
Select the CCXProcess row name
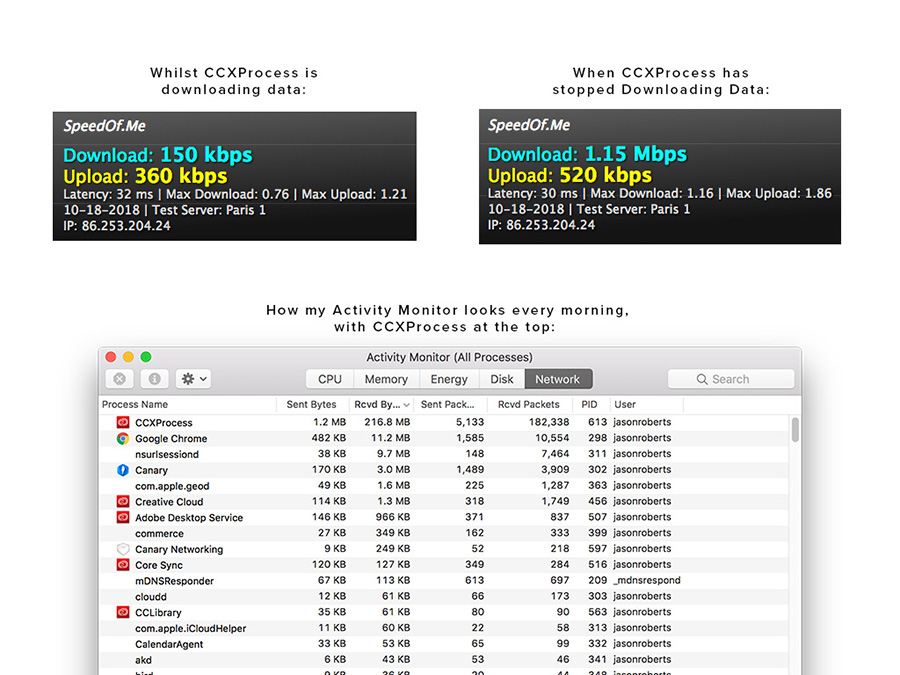click(164, 422)
